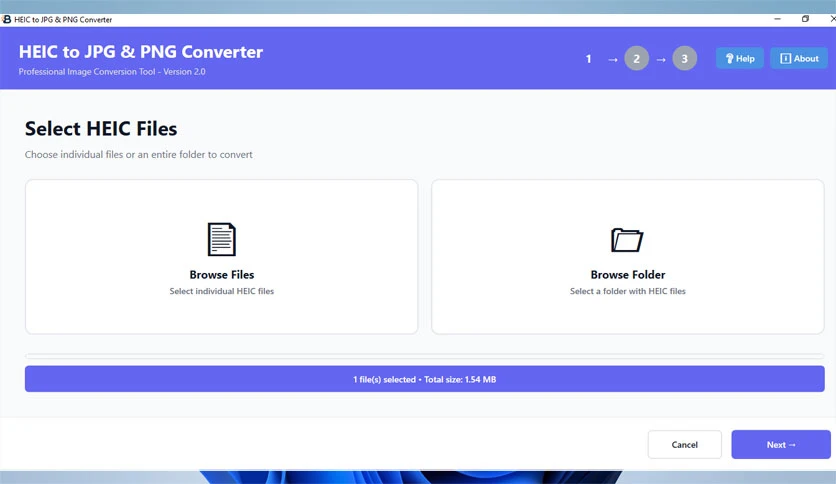
Task: Click the Browse Folder folder icon
Action: tap(627, 240)
